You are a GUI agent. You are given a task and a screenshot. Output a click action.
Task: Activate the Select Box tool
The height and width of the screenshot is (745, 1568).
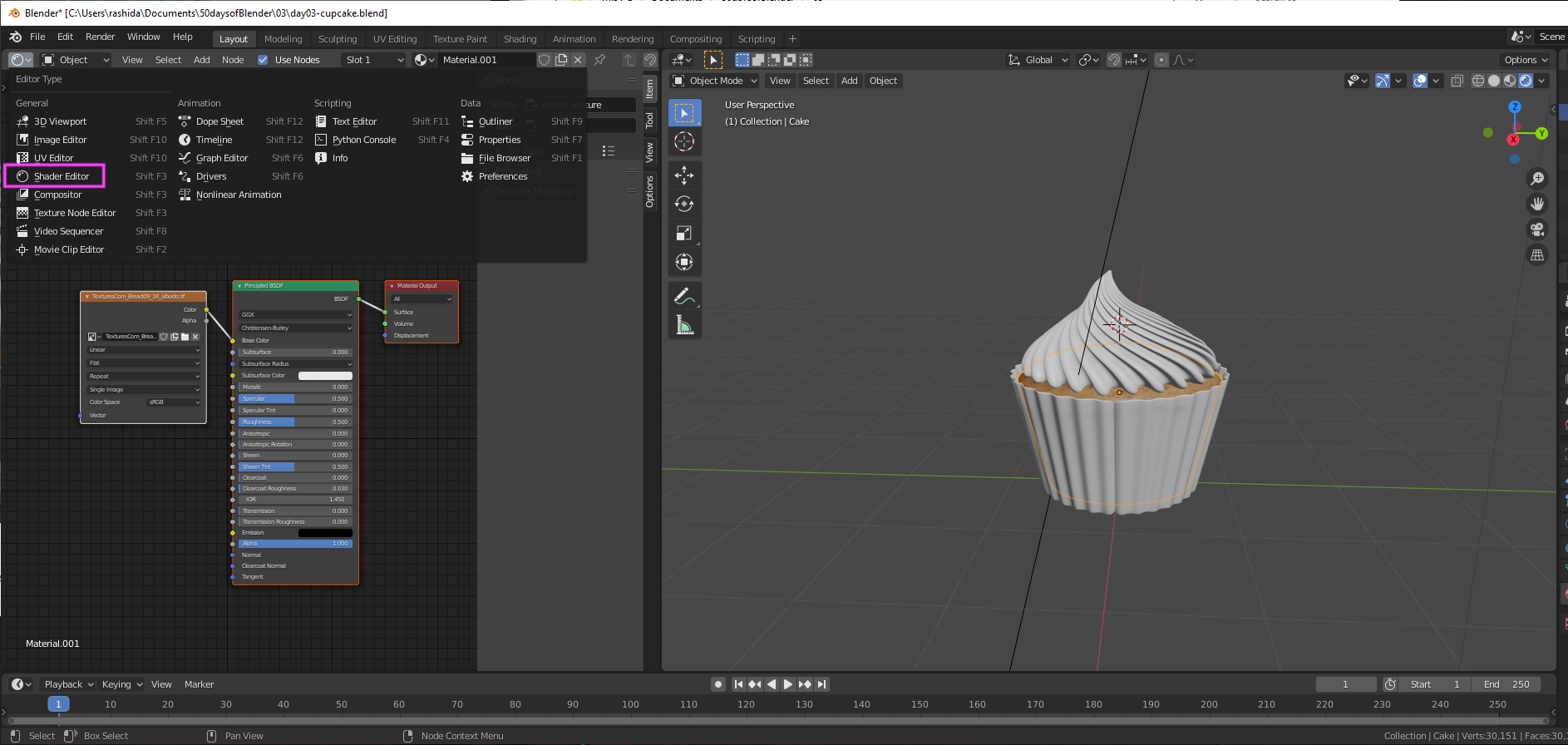[x=684, y=112]
